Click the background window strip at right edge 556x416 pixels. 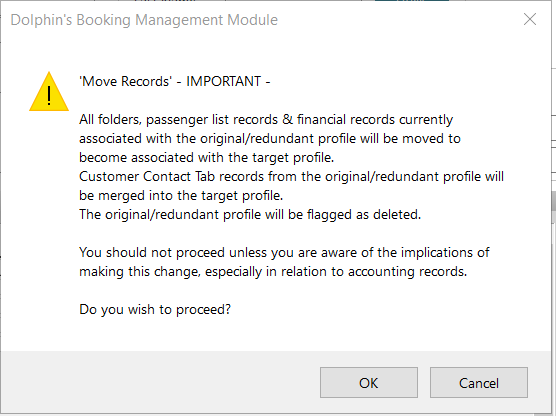click(554, 106)
